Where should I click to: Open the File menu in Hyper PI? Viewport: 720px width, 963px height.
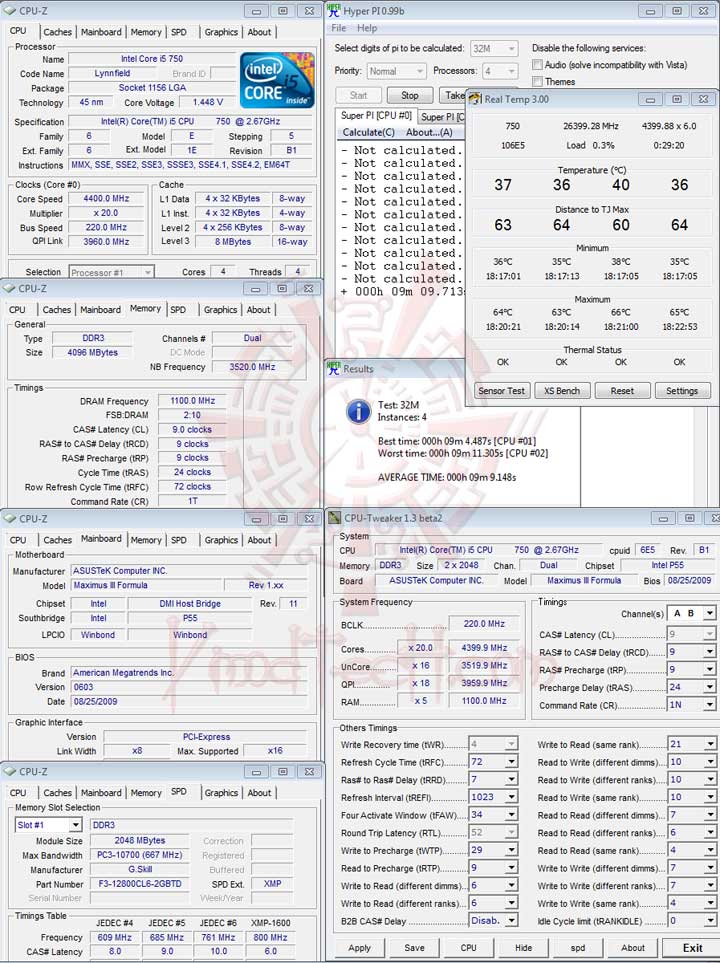(338, 28)
